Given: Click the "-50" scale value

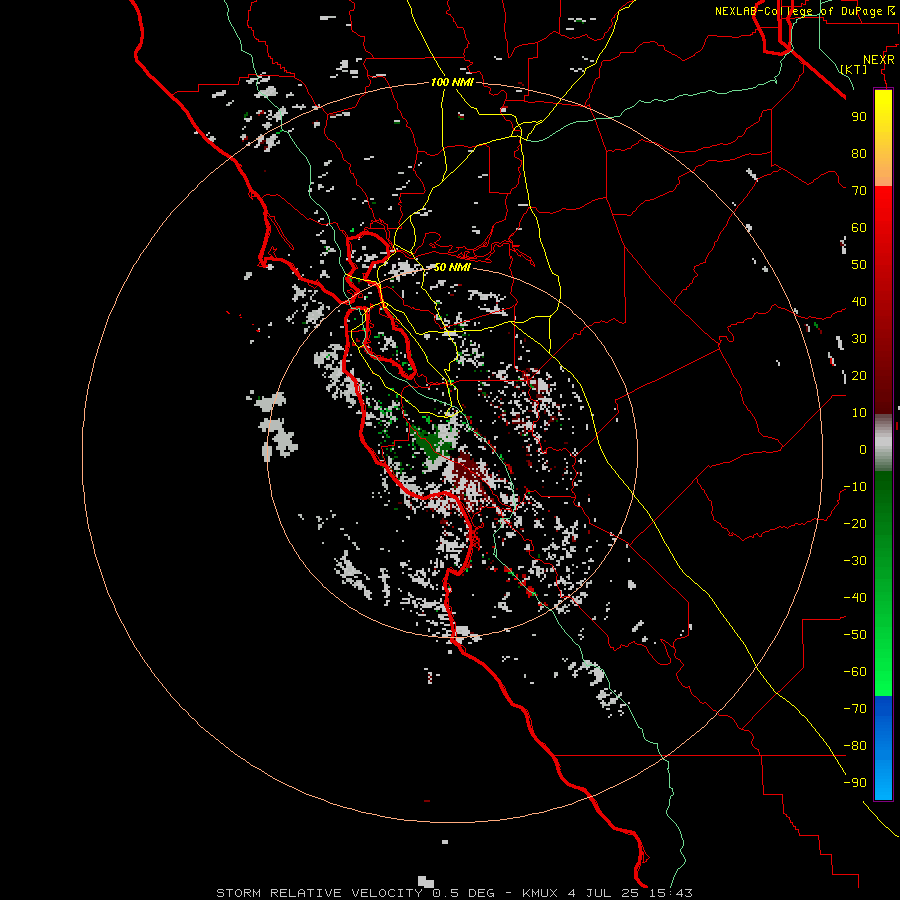Looking at the screenshot, I should (855, 635).
